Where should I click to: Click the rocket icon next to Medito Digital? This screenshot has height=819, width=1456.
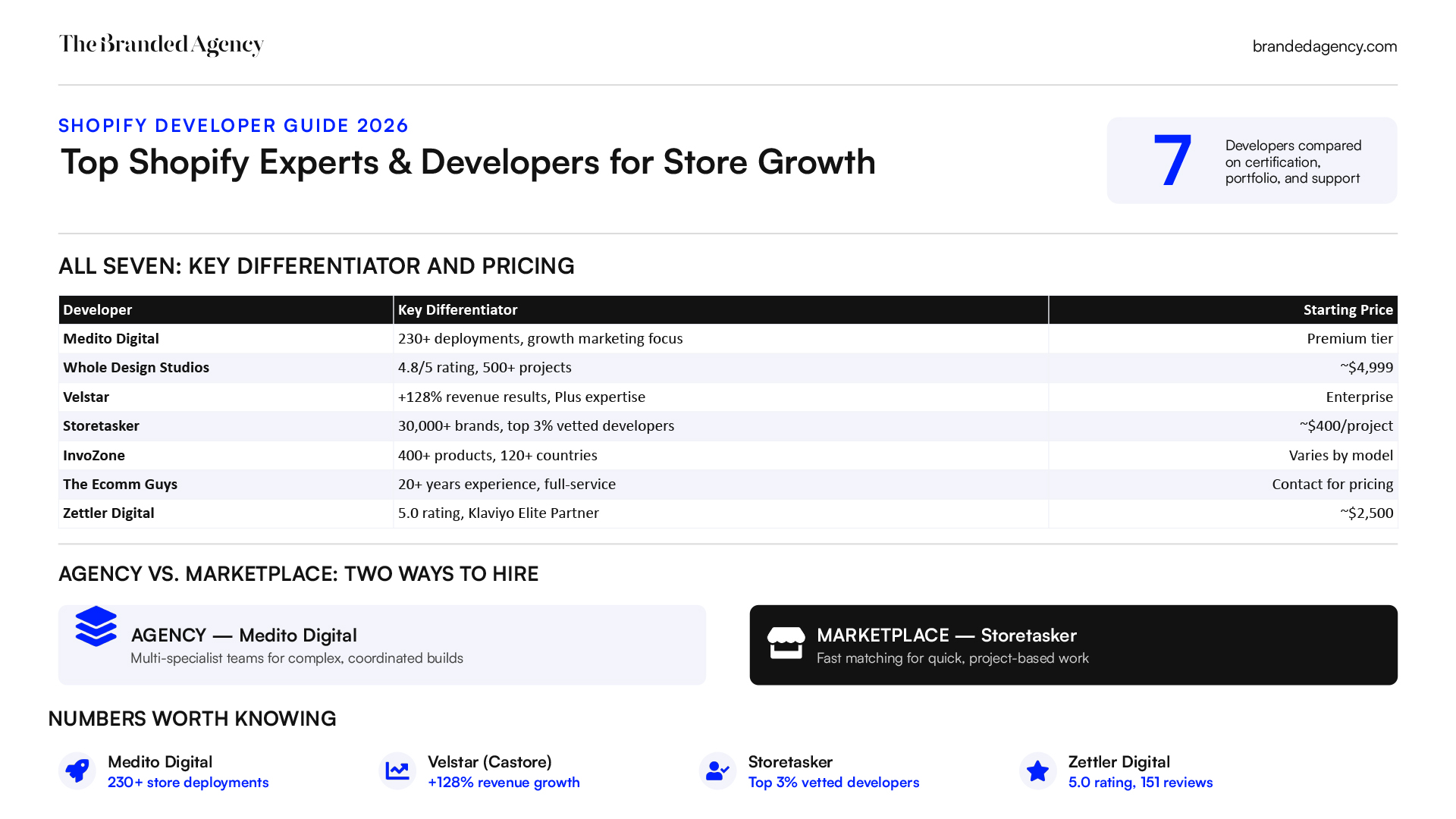(x=77, y=770)
